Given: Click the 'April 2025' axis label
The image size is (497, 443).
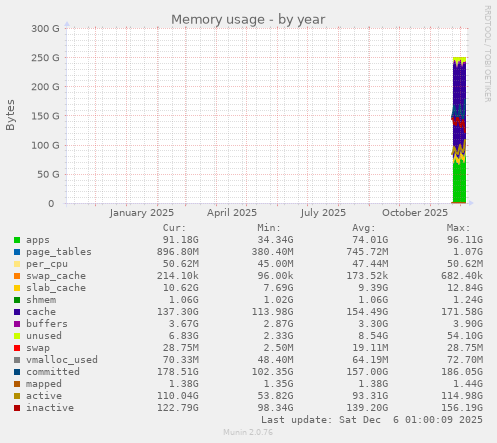Looking at the screenshot, I should 232,213.
